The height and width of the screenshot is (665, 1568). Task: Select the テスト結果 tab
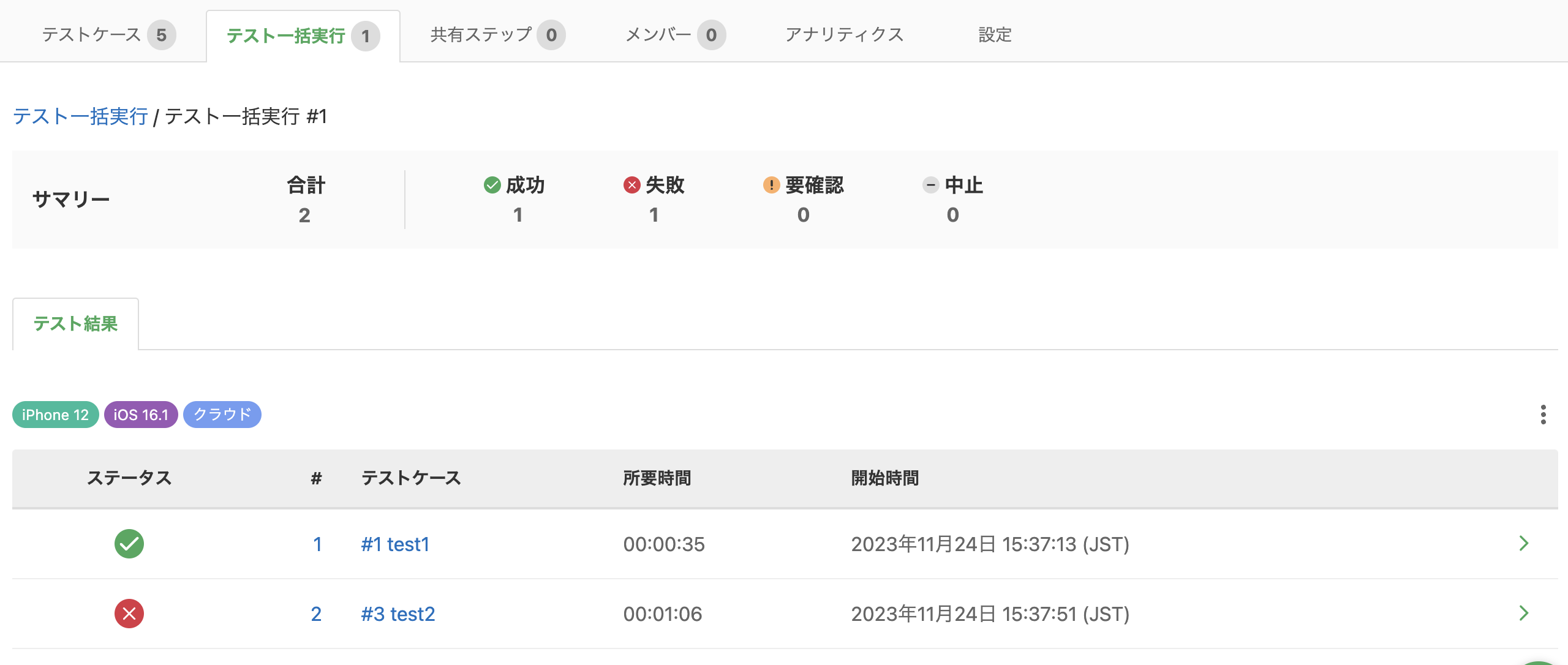pyautogui.click(x=75, y=323)
